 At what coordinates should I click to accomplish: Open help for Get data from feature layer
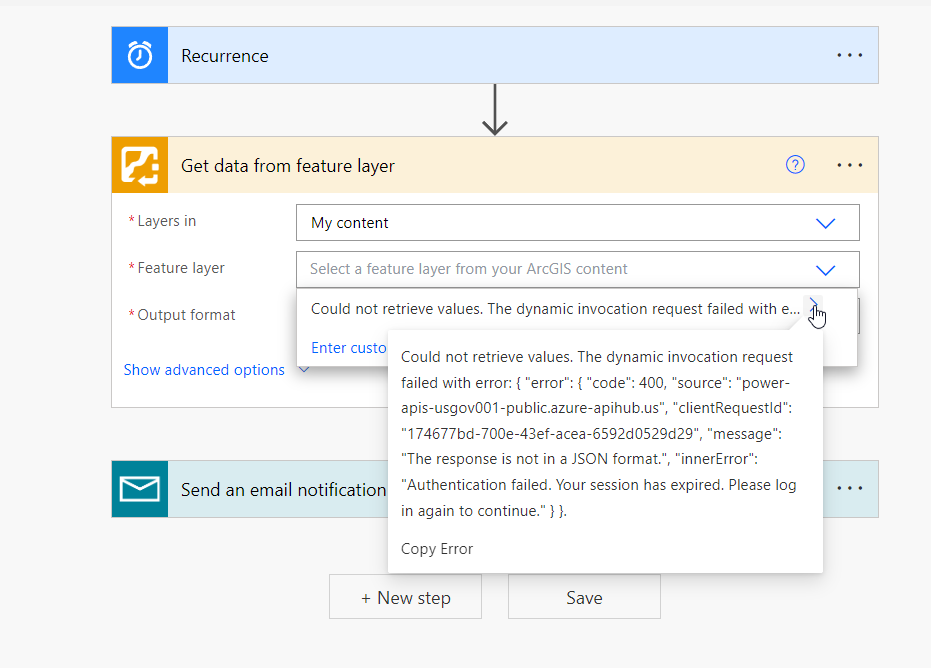coord(795,166)
